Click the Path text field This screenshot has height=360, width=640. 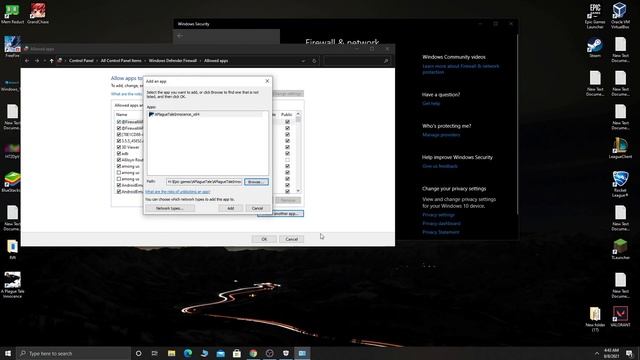[204, 182]
